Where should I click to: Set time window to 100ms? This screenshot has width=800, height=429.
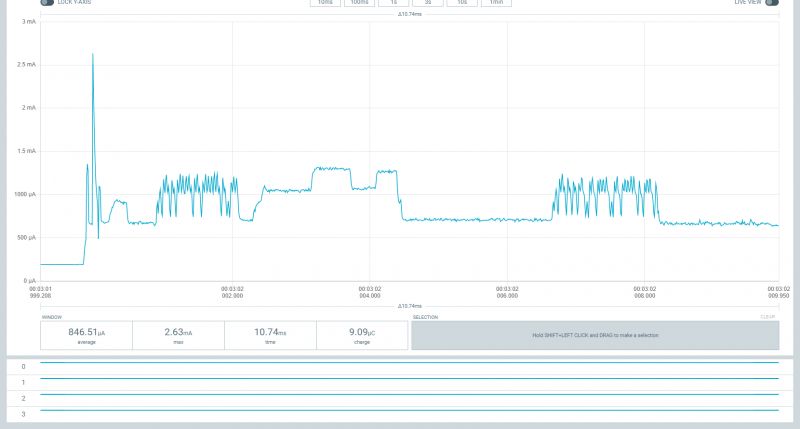coord(359,3)
